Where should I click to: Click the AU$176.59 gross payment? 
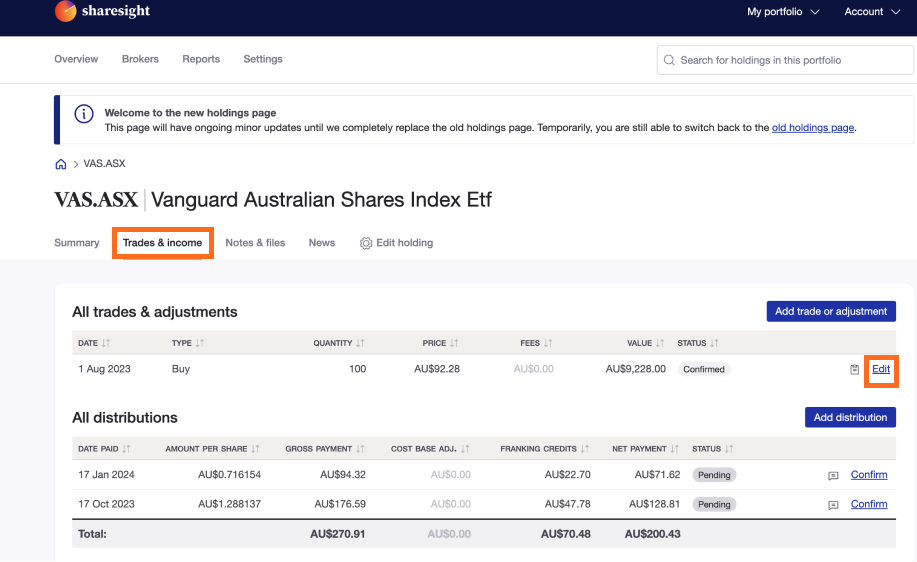tap(340, 504)
